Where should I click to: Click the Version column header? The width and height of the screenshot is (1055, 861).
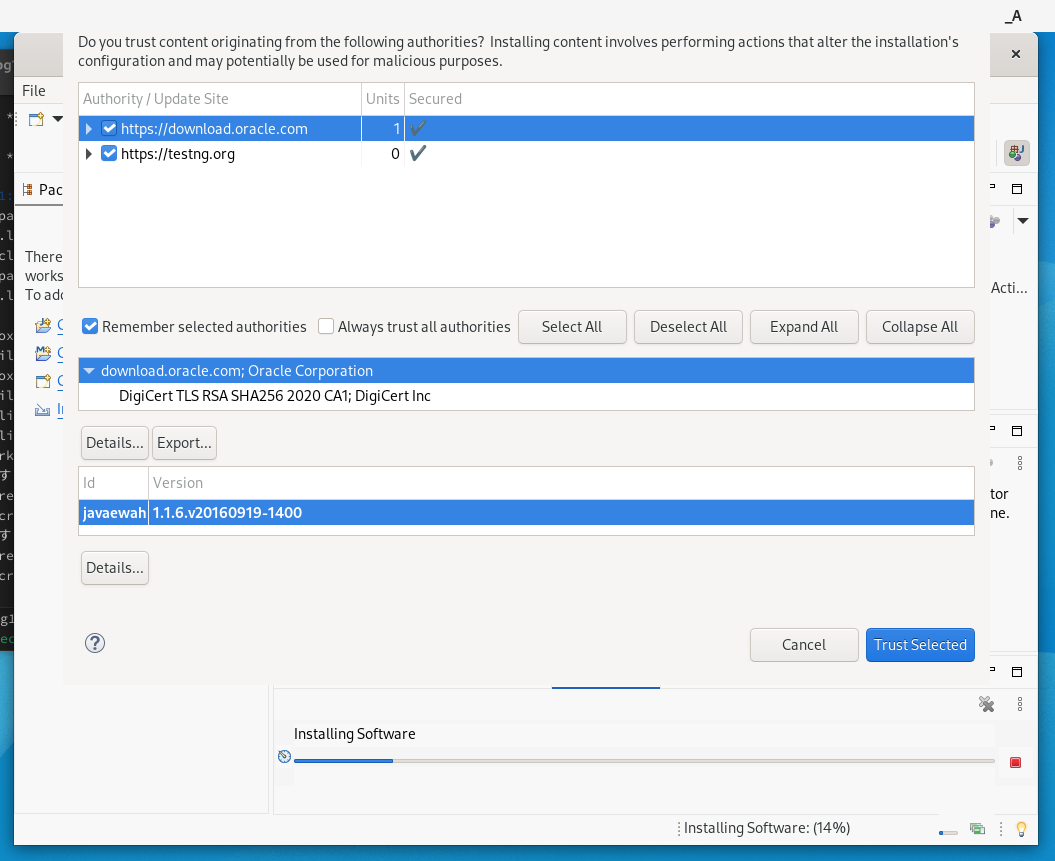click(x=561, y=483)
